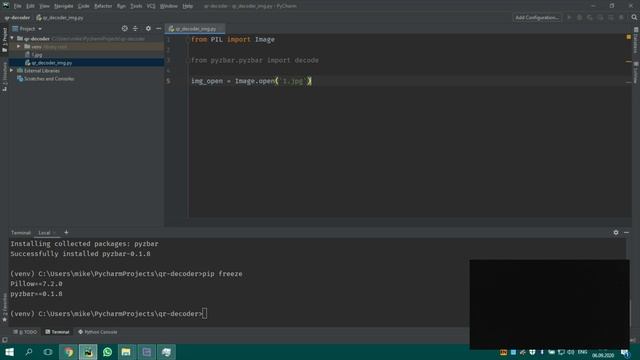Screen dimensions: 640x360
Task: Open the Project view dropdown
Action: 27,29
